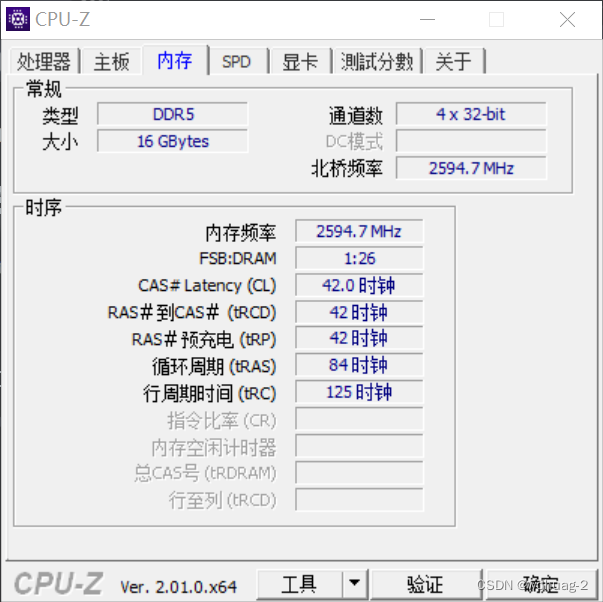This screenshot has height=602, width=603.
Task: Click the tRAS 84 时钟 value
Action: point(359,365)
